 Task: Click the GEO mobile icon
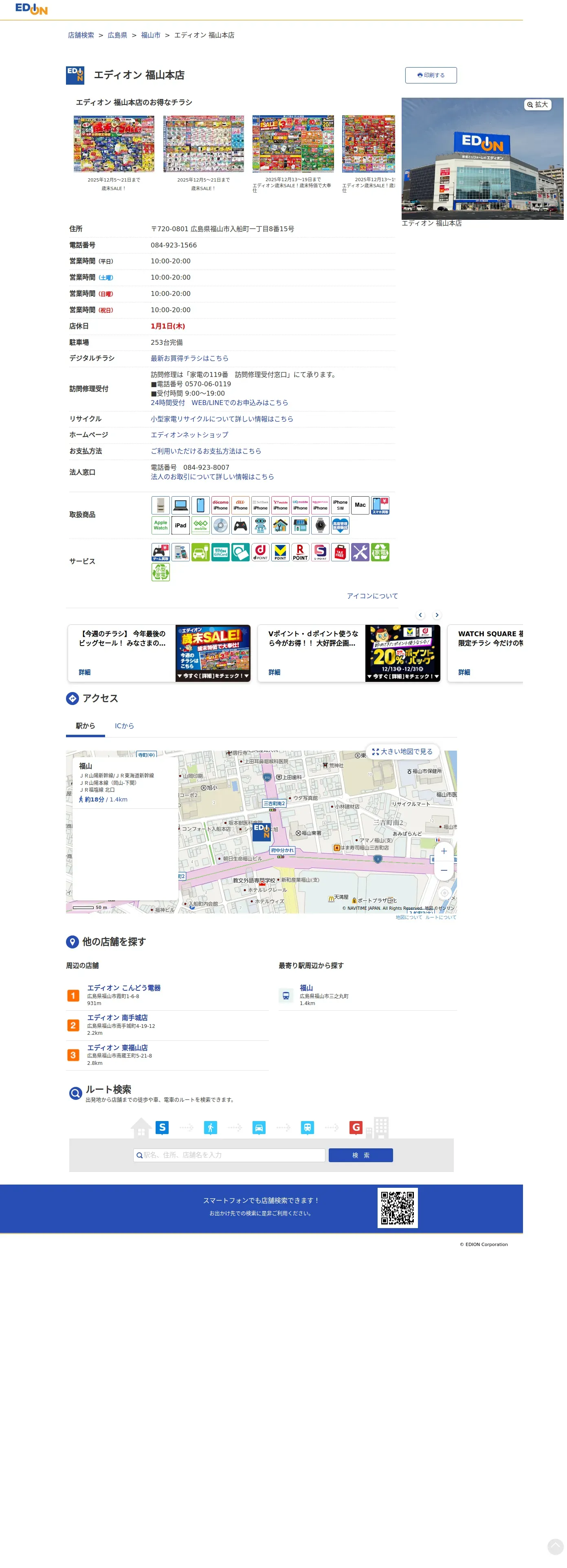200,525
